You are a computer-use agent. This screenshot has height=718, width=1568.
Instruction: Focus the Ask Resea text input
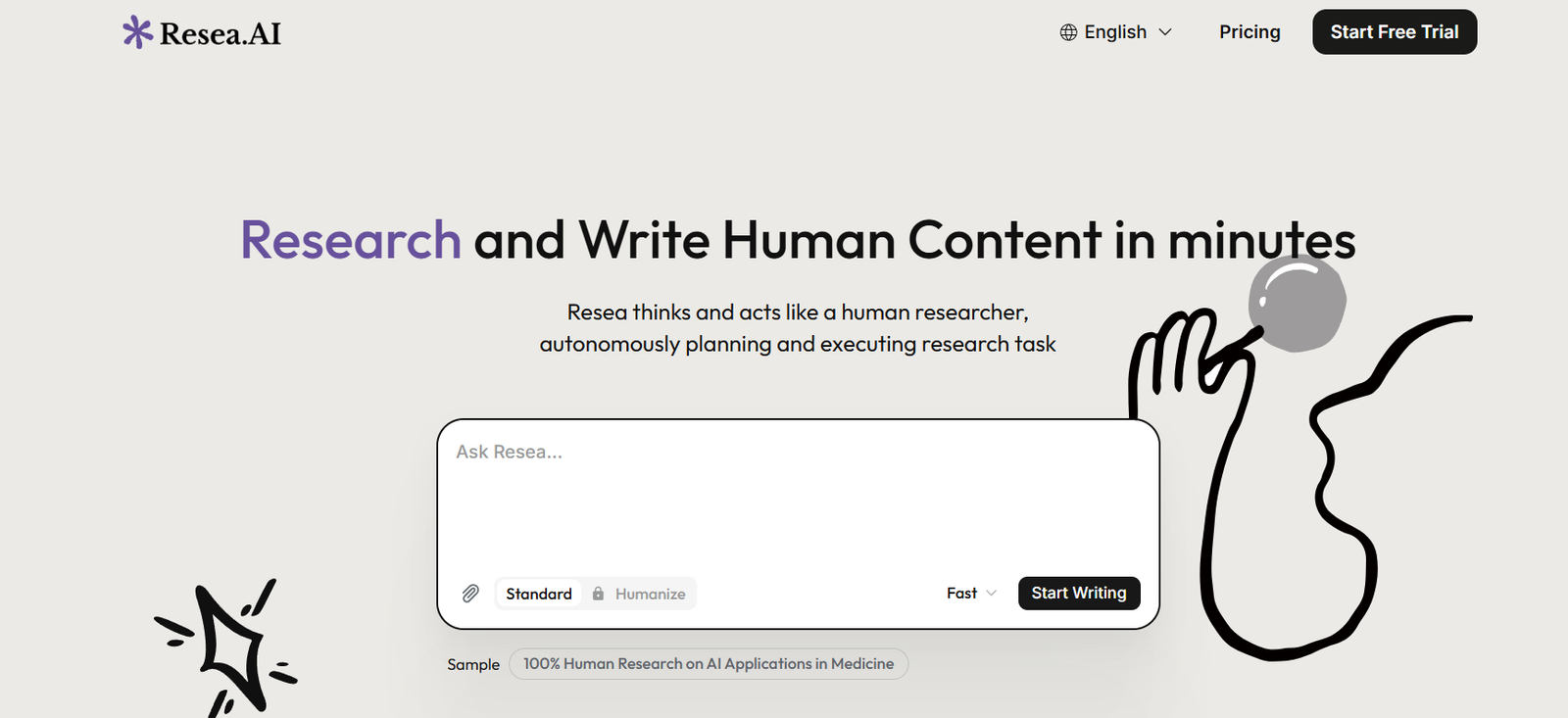pyautogui.click(x=797, y=490)
